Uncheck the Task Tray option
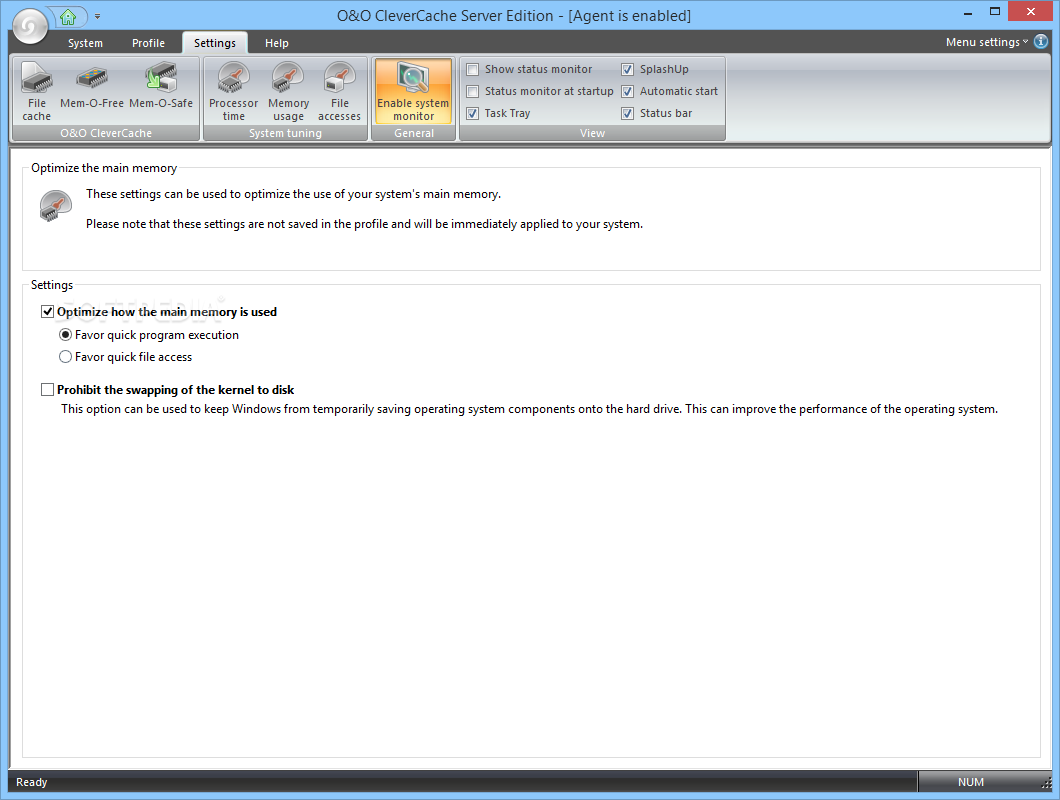This screenshot has height=800, width=1060. click(473, 113)
